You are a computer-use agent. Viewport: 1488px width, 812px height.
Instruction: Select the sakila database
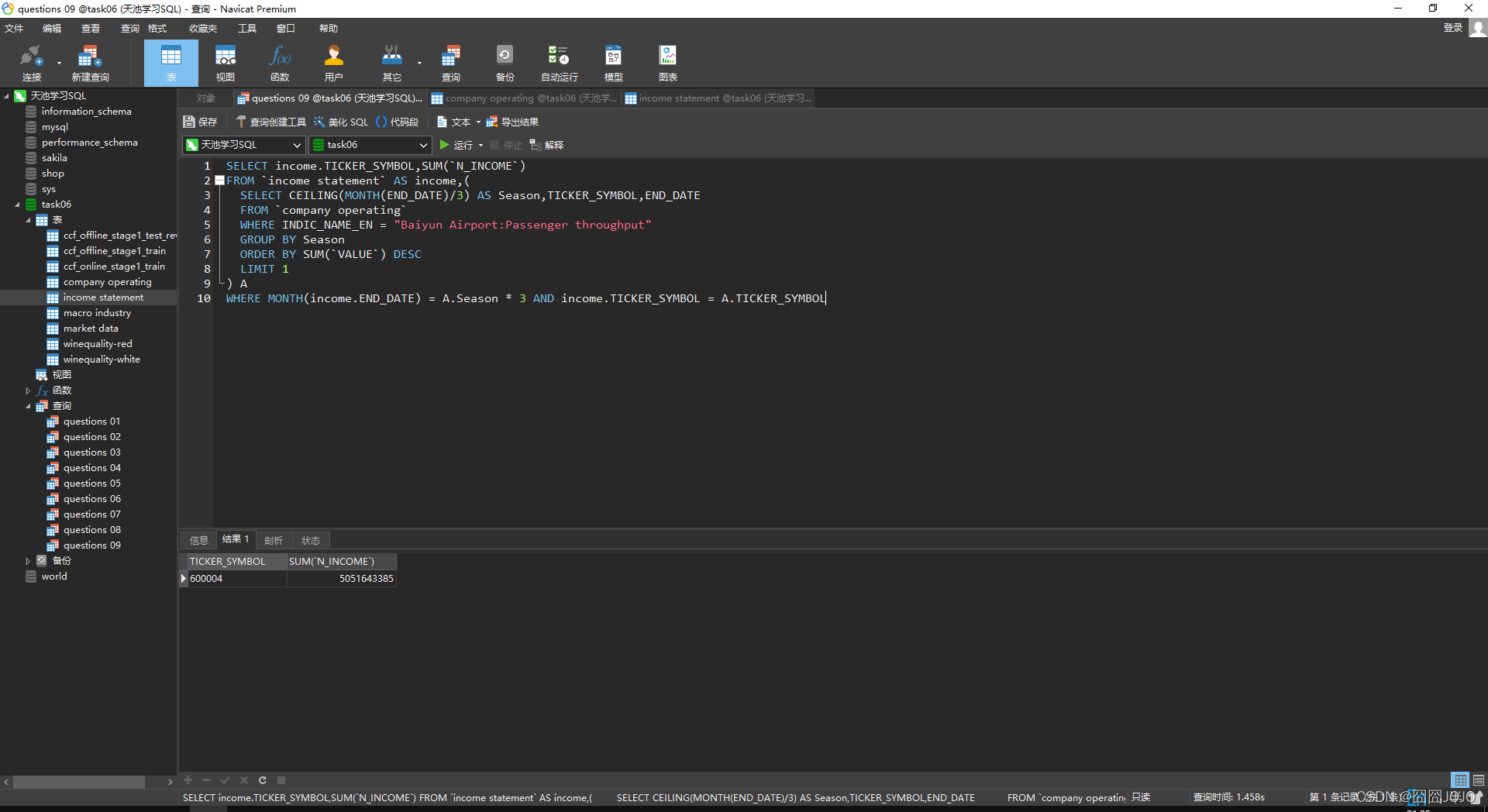54,158
